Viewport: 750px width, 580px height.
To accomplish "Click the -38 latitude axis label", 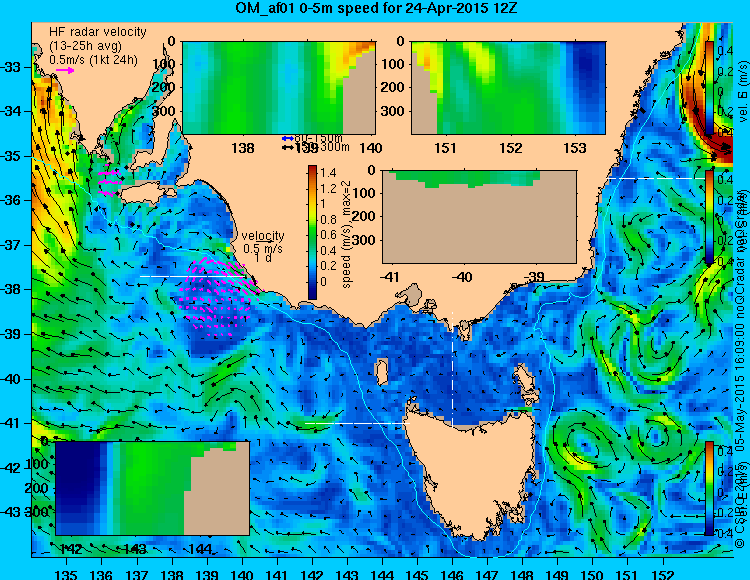I will pyautogui.click(x=11, y=289).
